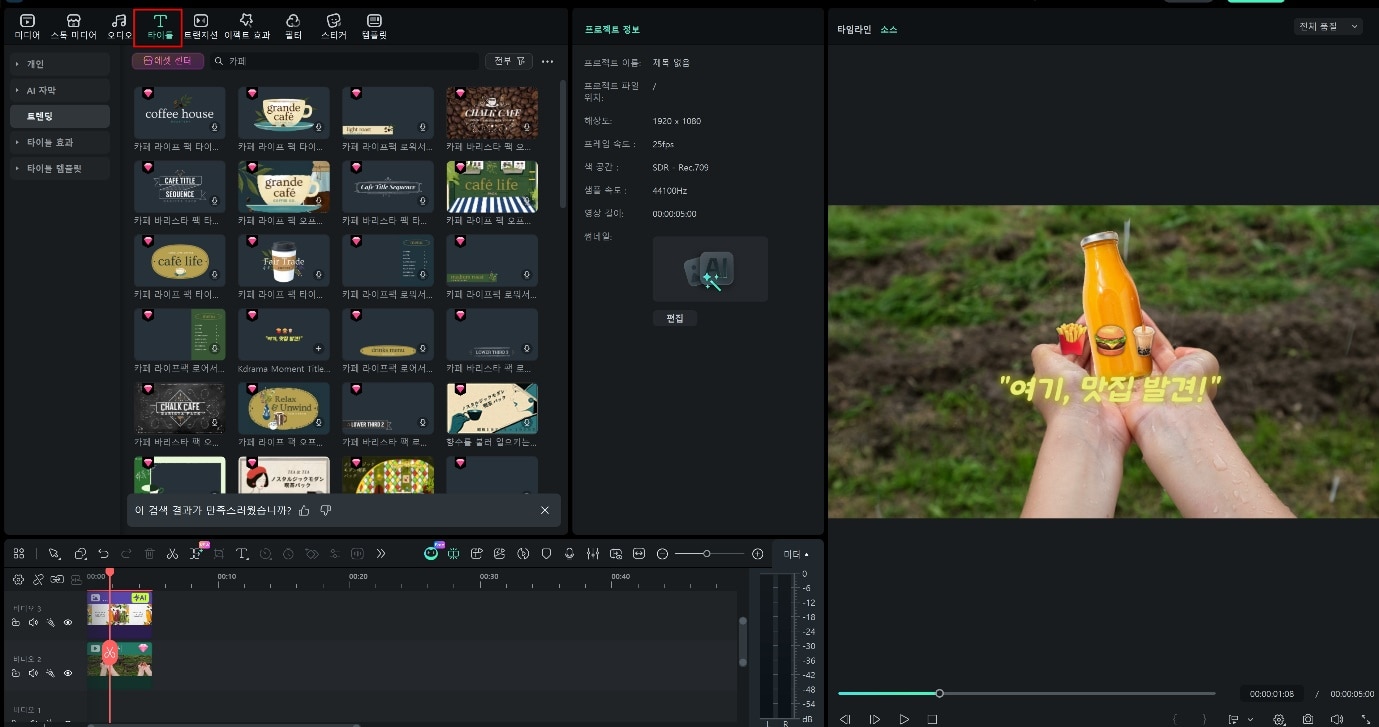Open the preview quality dropdown
Viewport: 1379px width, 727px height.
[x=1327, y=26]
